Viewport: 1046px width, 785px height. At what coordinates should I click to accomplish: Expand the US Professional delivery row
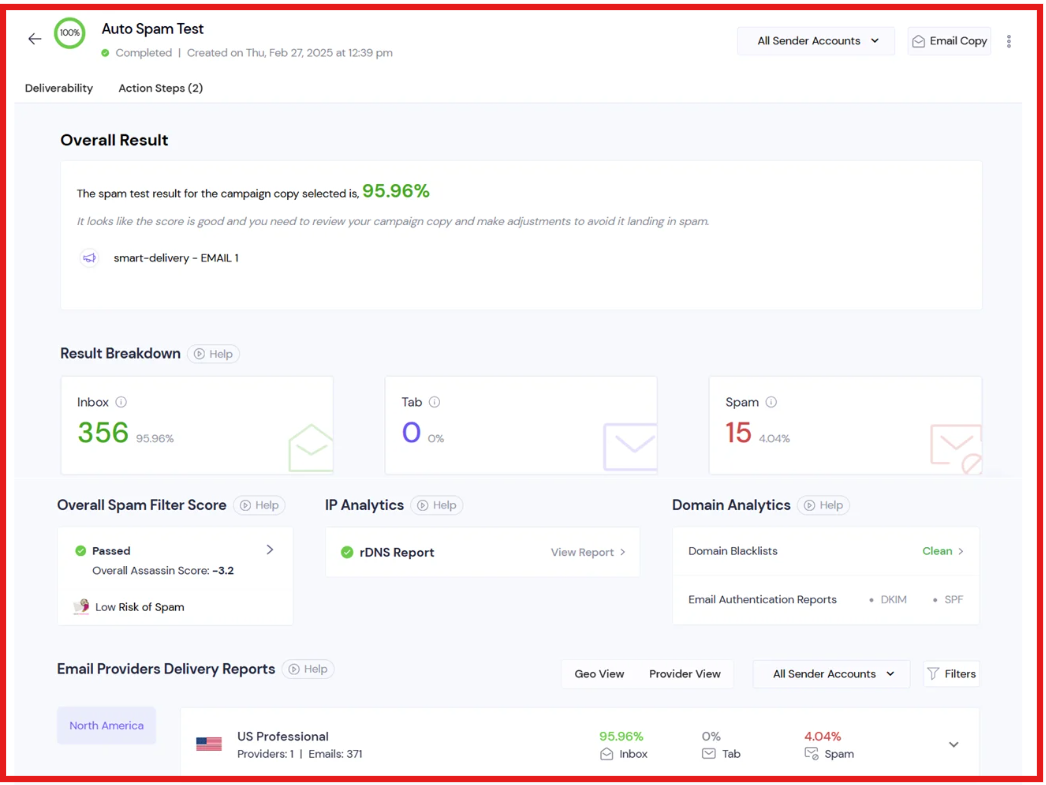tap(952, 744)
